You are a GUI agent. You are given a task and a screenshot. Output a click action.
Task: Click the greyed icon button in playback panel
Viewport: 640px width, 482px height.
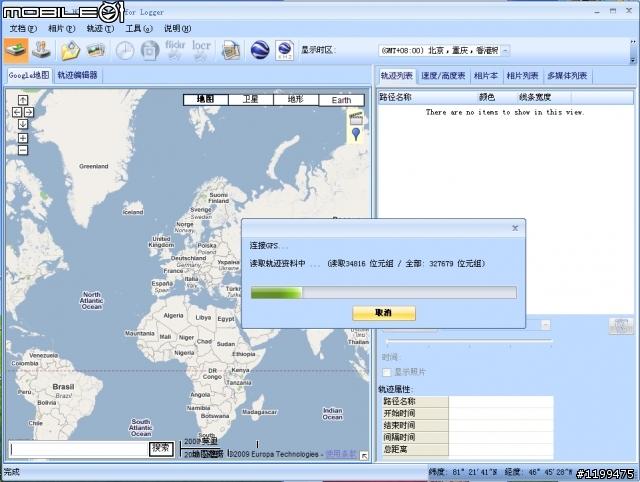pos(620,326)
